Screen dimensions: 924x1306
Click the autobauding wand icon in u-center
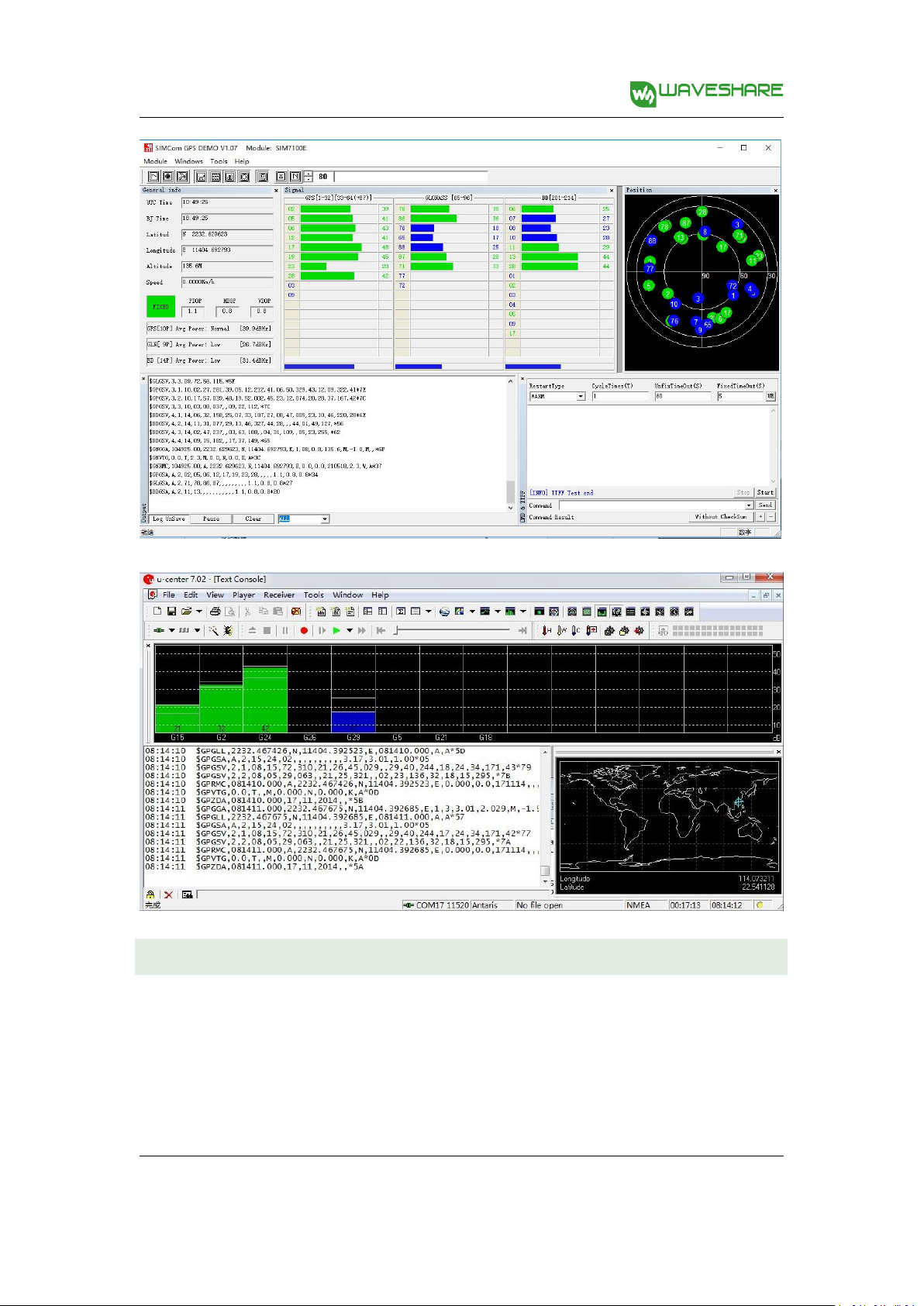[213, 631]
